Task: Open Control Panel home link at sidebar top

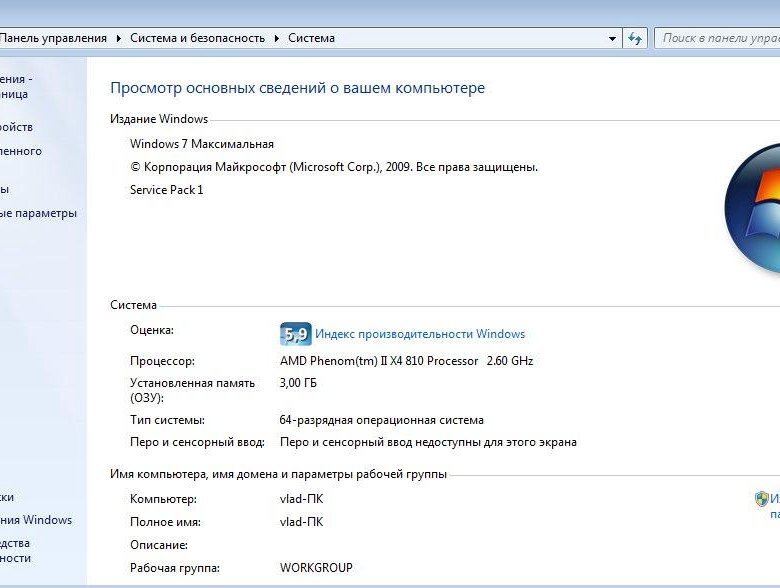Action: point(15,86)
